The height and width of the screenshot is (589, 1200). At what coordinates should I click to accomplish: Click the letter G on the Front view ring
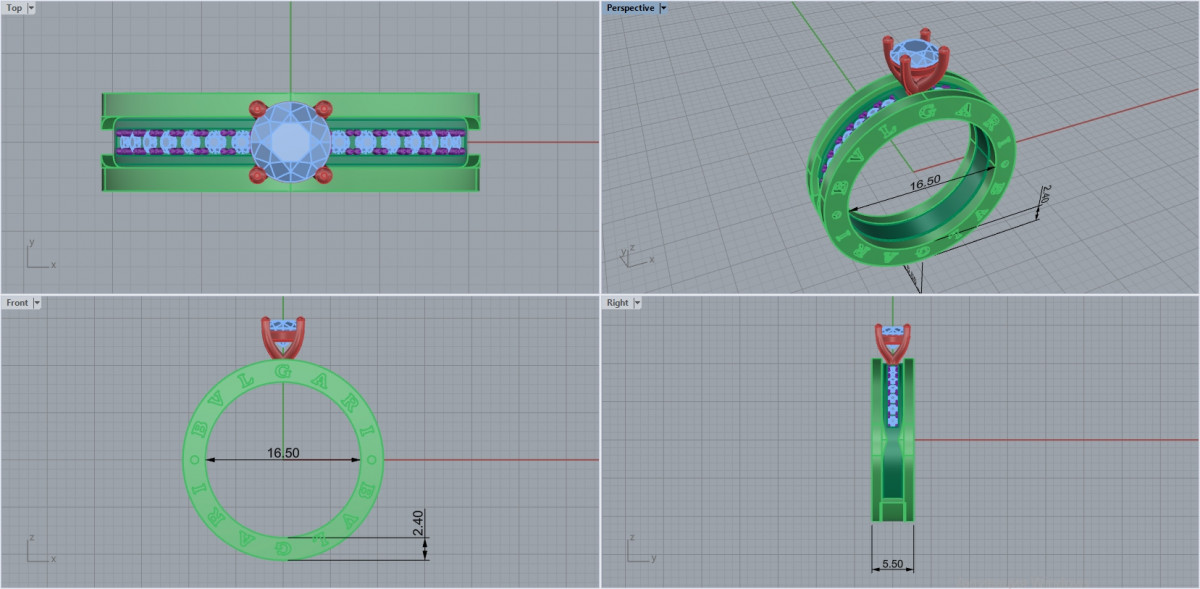click(283, 374)
